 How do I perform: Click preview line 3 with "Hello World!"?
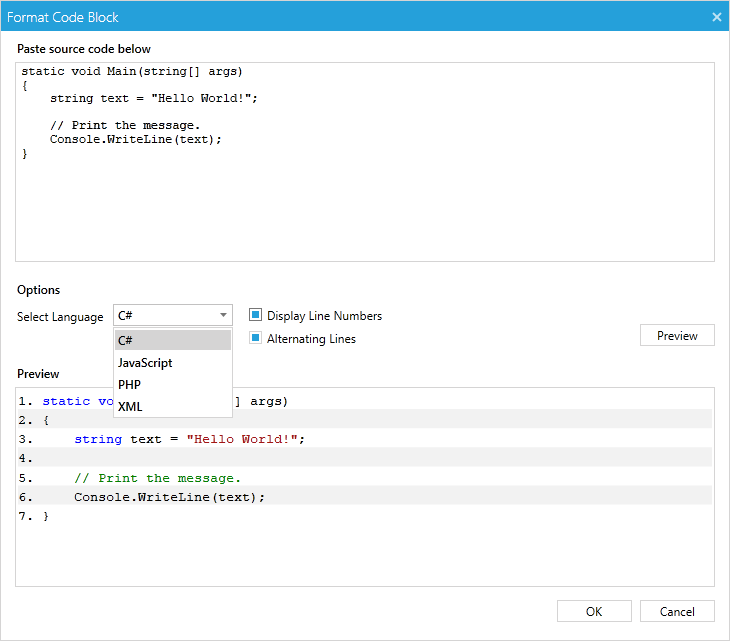click(x=365, y=439)
